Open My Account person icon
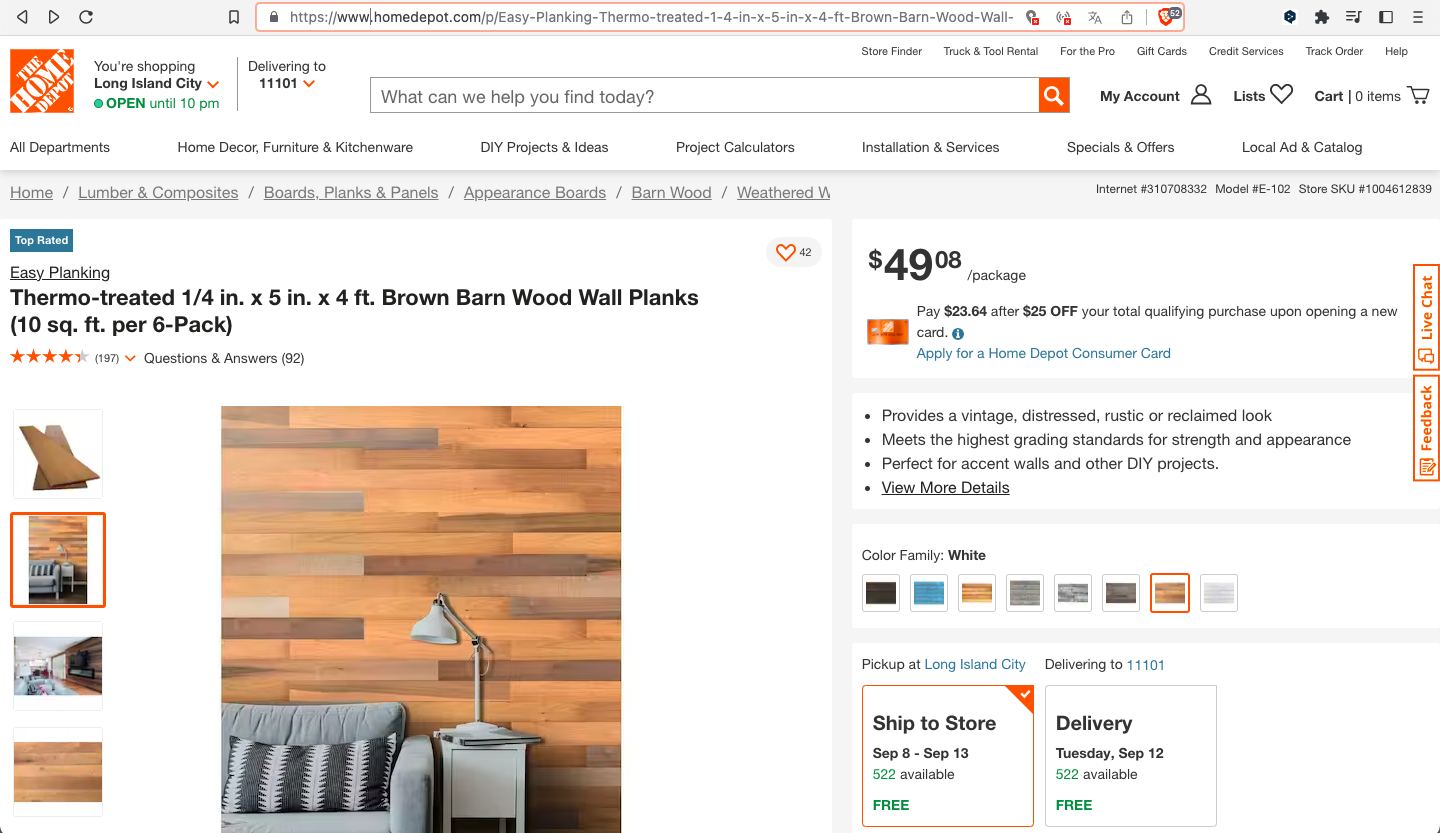This screenshot has width=1440, height=833. (1201, 95)
